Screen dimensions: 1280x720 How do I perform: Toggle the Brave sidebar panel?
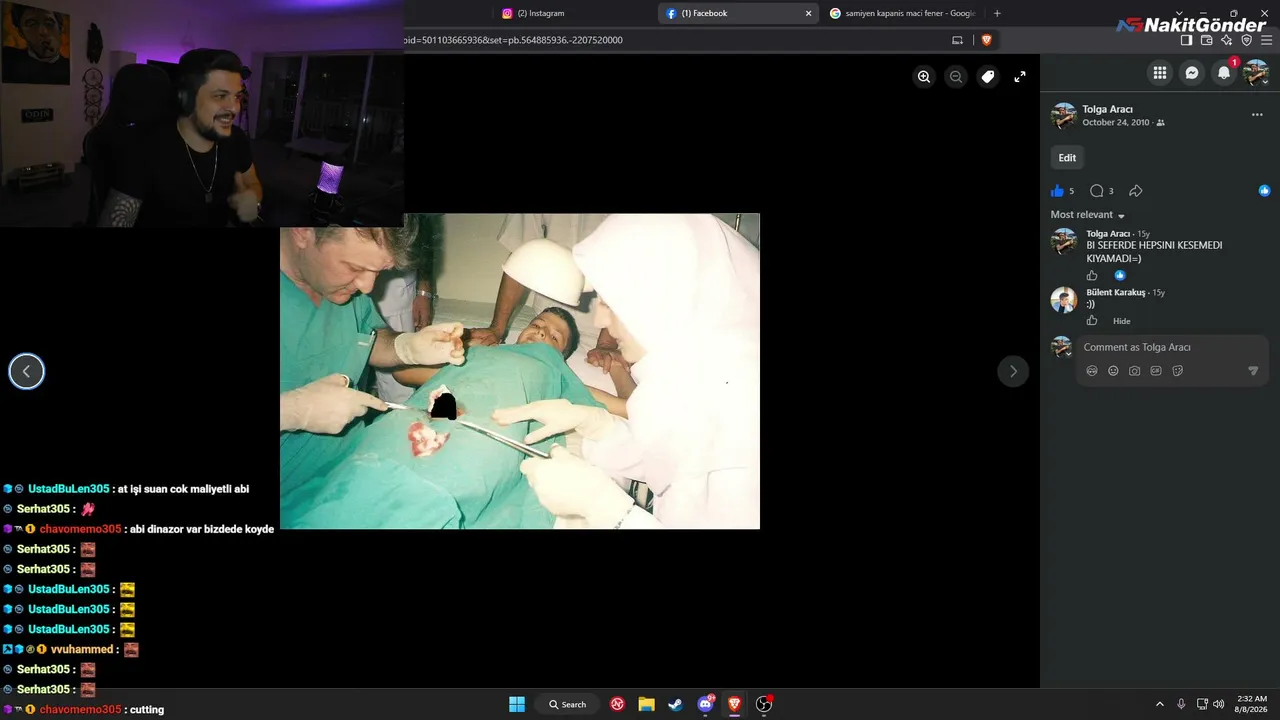[x=1186, y=40]
